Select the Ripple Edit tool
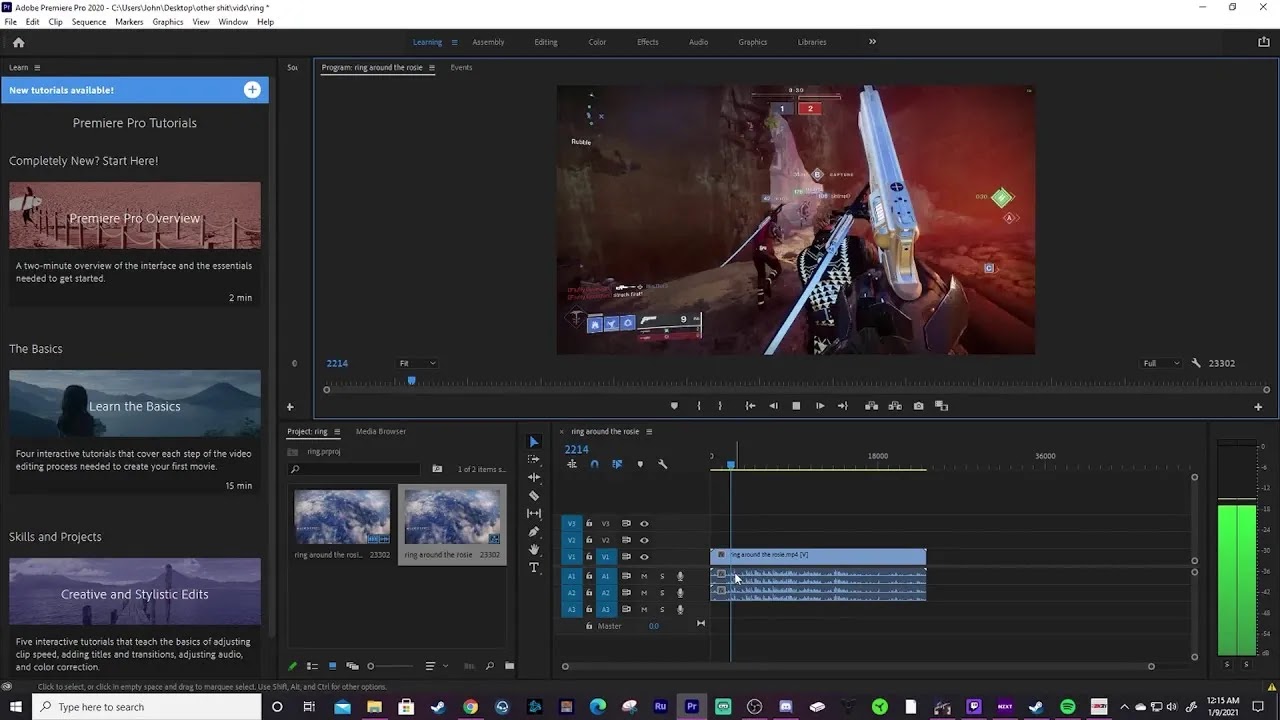This screenshot has width=1280, height=720. point(534,477)
